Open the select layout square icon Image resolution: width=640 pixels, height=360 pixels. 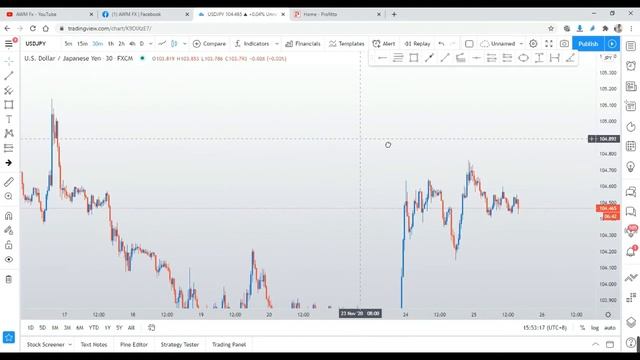(469, 44)
